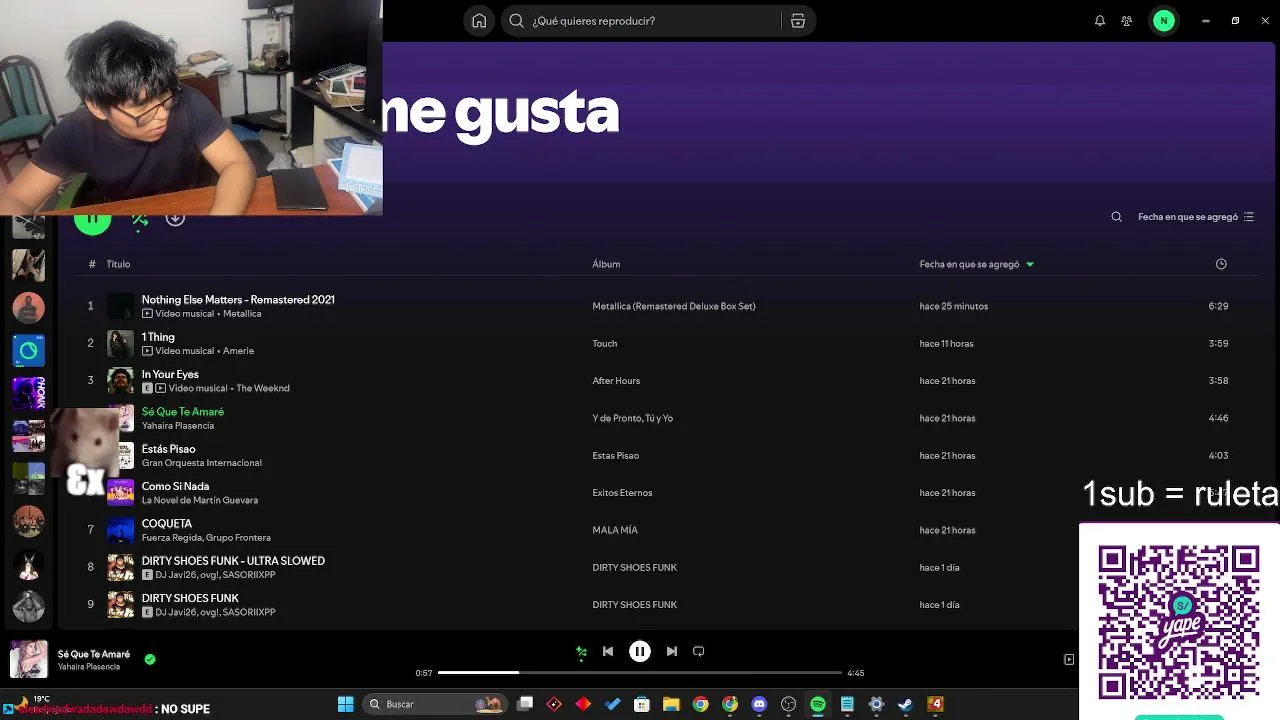Click the 1 Thing cover thumbnail
Image resolution: width=1280 pixels, height=720 pixels.
(120, 344)
